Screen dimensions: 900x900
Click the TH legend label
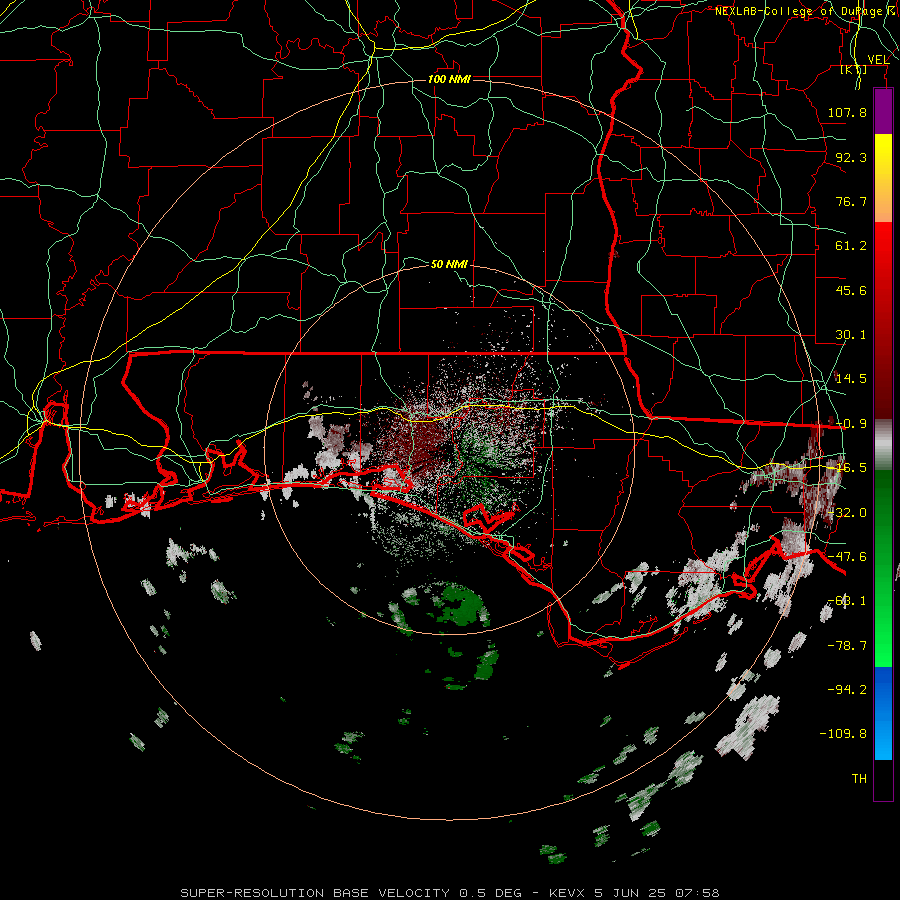[x=859, y=779]
